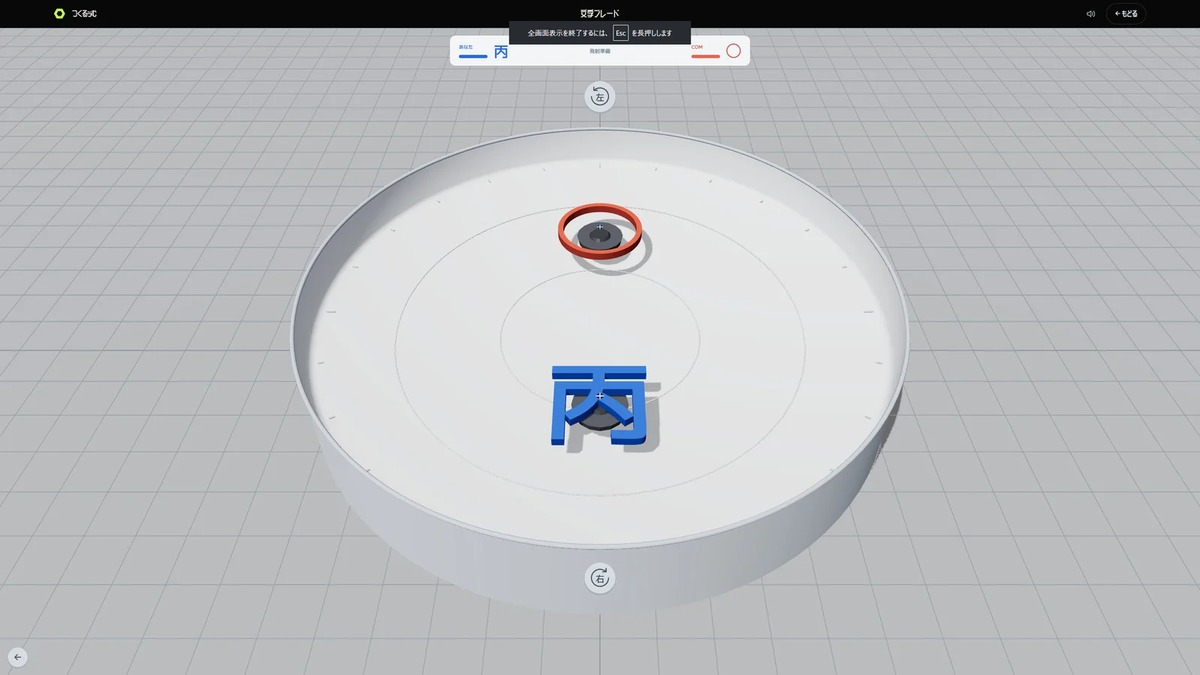The width and height of the screenshot is (1200, 675).
Task: Click the 文字ブレード title in top bar
Action: point(600,14)
